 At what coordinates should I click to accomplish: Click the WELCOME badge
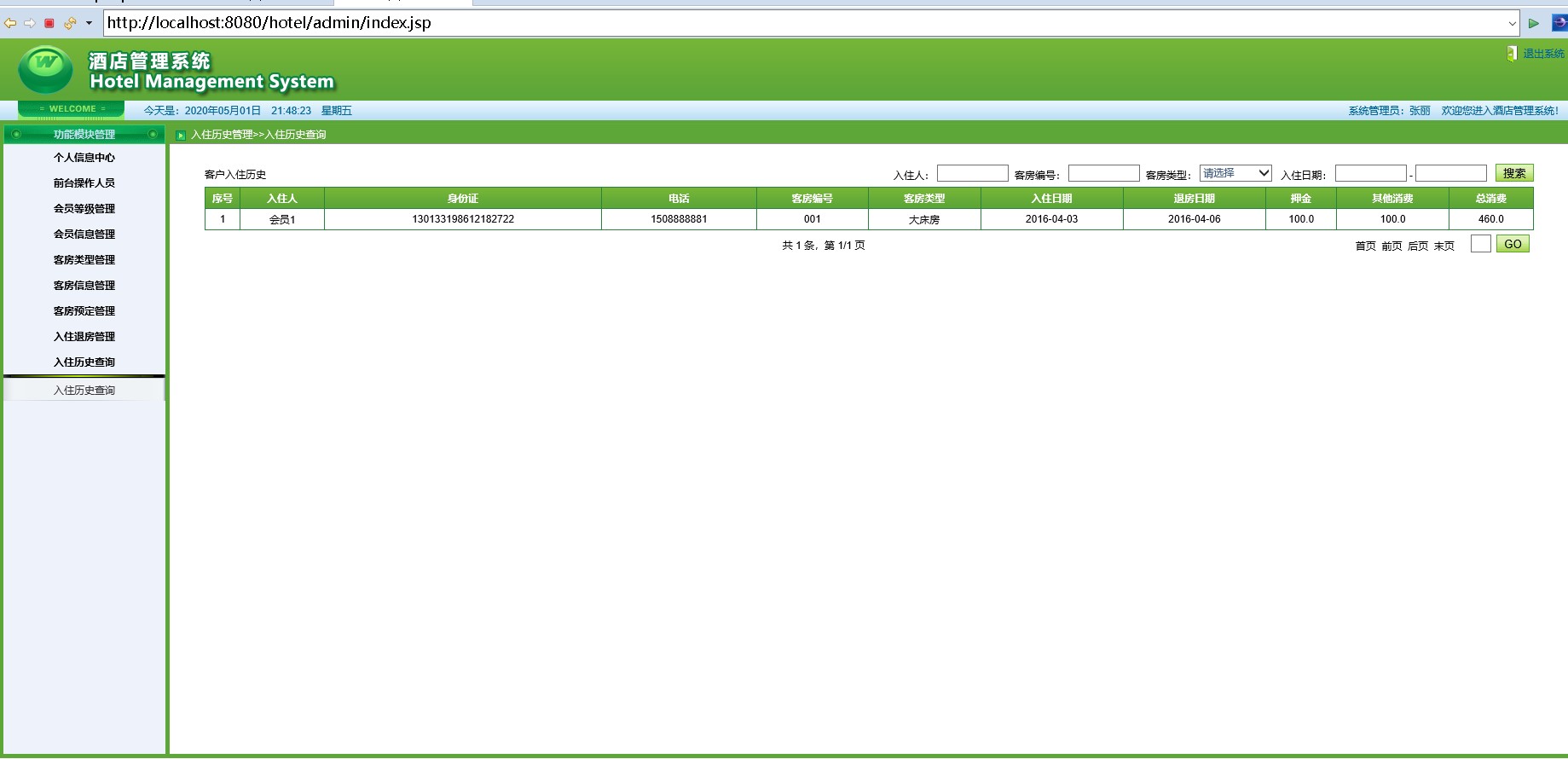pyautogui.click(x=72, y=109)
